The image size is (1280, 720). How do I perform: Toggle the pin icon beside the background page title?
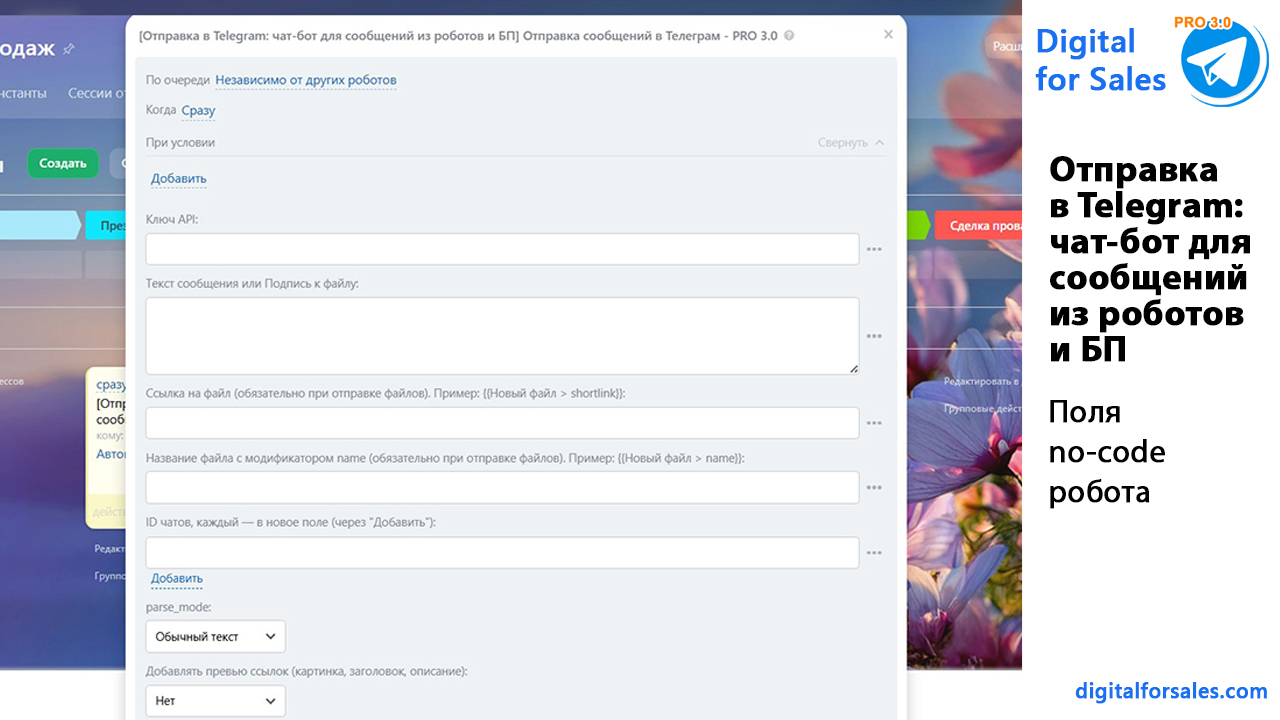point(68,49)
